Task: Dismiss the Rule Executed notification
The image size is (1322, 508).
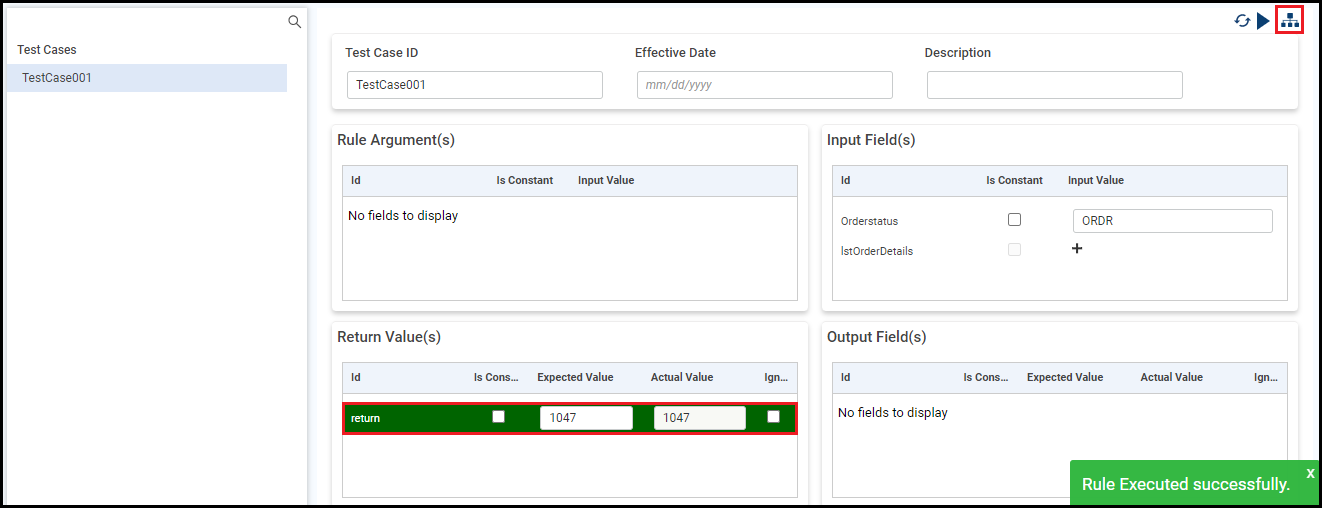Action: click(1310, 473)
